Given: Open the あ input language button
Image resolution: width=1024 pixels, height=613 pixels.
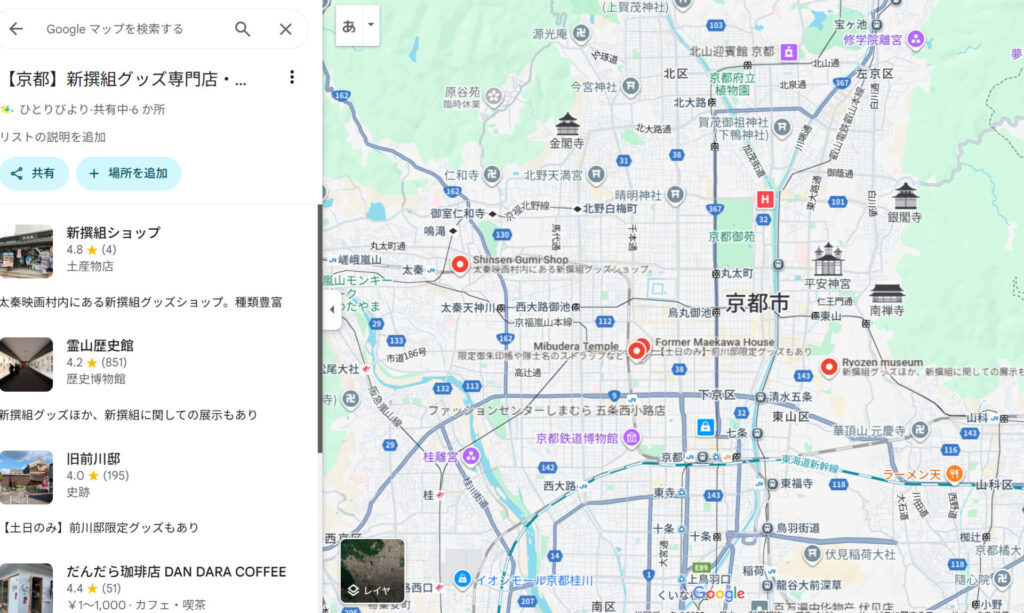Looking at the screenshot, I should [349, 26].
